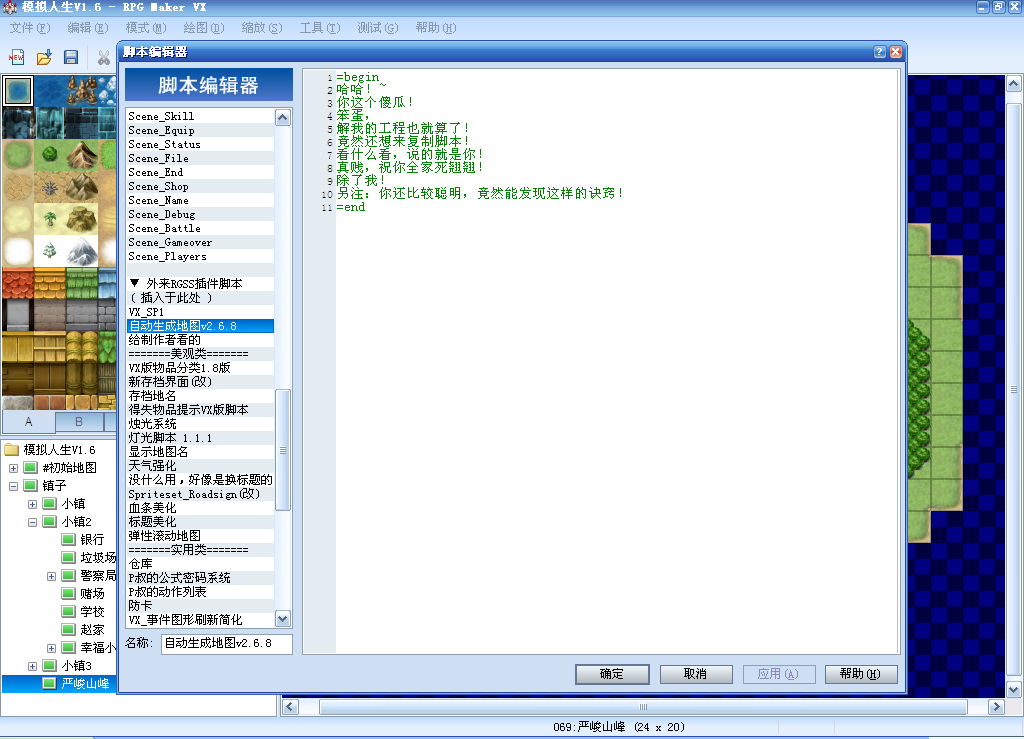
Task: Select Scene_Battle in script list
Action: coord(200,228)
